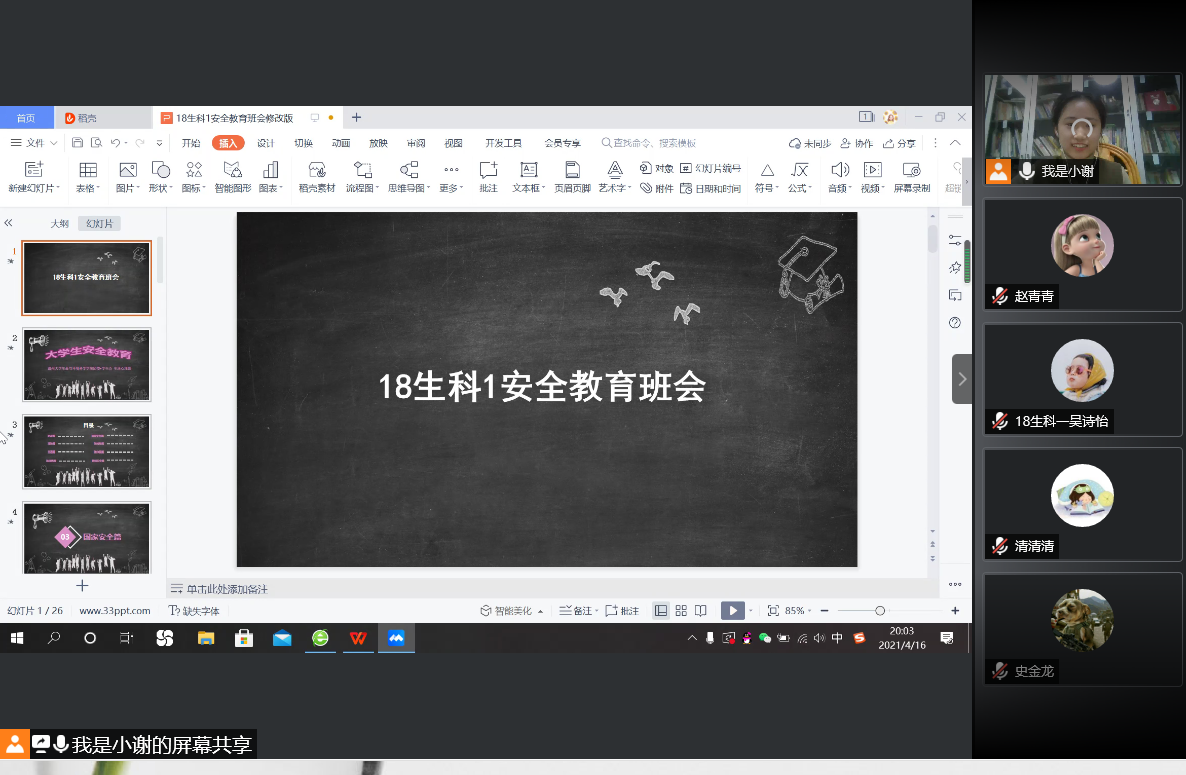
Task: Insert a table with the 表格 icon
Action: click(x=88, y=170)
